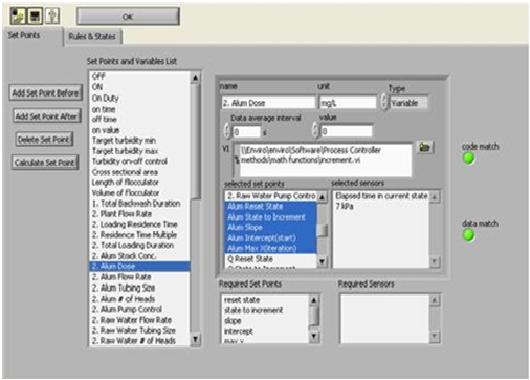Select 2. Alum Flow Rate
Screen dimensions: 530x380
click(140, 277)
